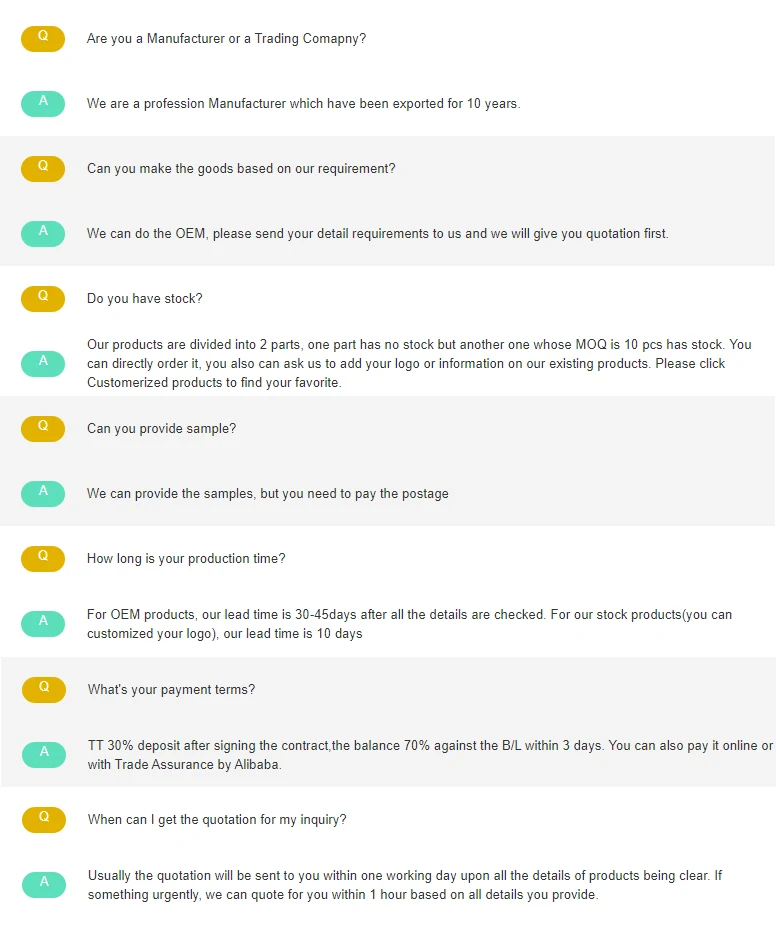The height and width of the screenshot is (940, 776).
Task: Click the Q badge beside 'Can you make the goods' question
Action: pyautogui.click(x=43, y=169)
